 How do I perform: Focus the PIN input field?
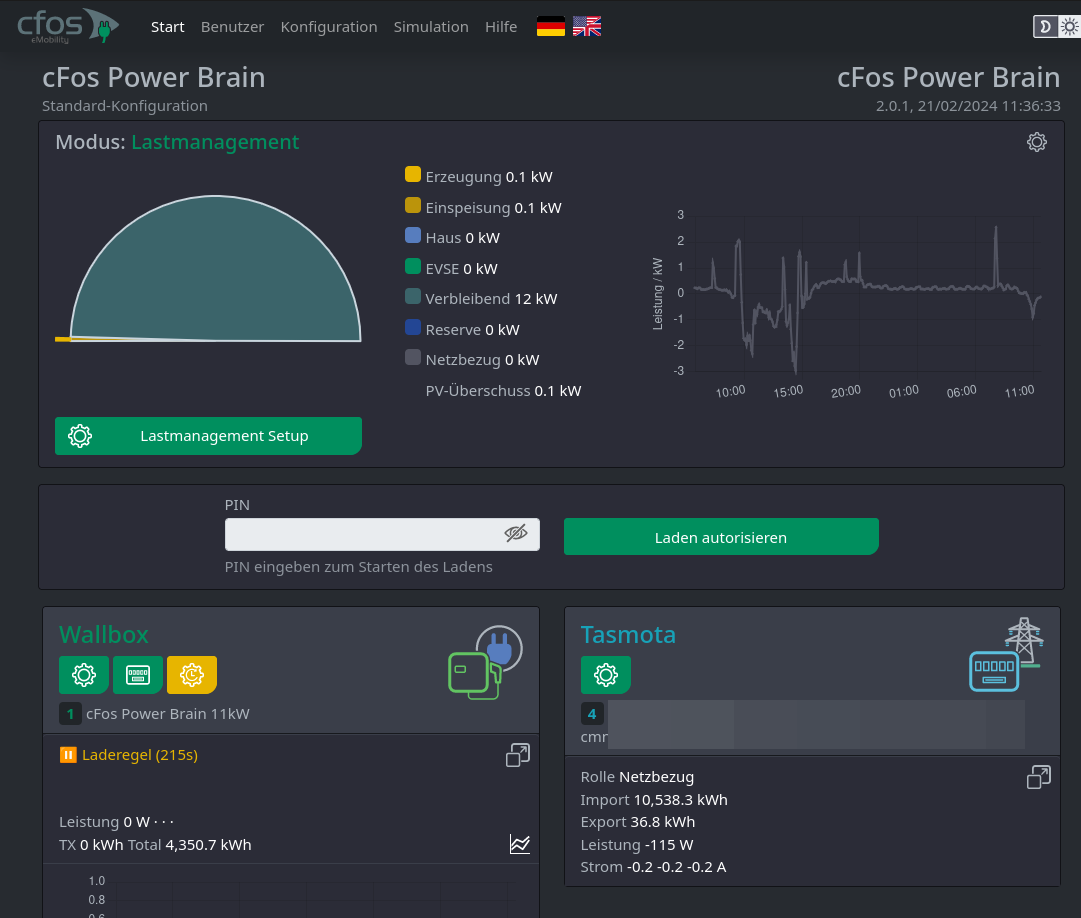pyautogui.click(x=382, y=534)
